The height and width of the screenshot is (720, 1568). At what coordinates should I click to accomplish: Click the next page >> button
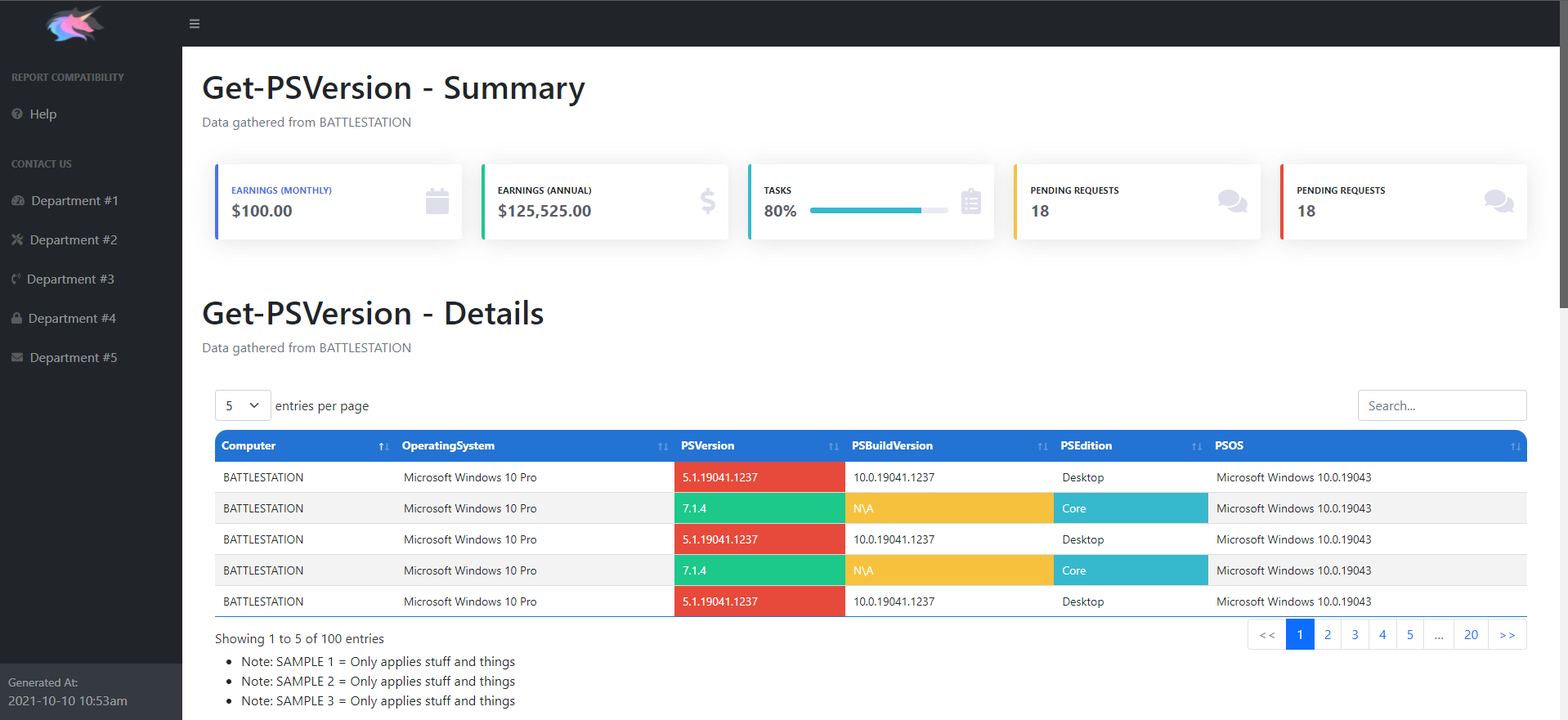[1507, 635]
